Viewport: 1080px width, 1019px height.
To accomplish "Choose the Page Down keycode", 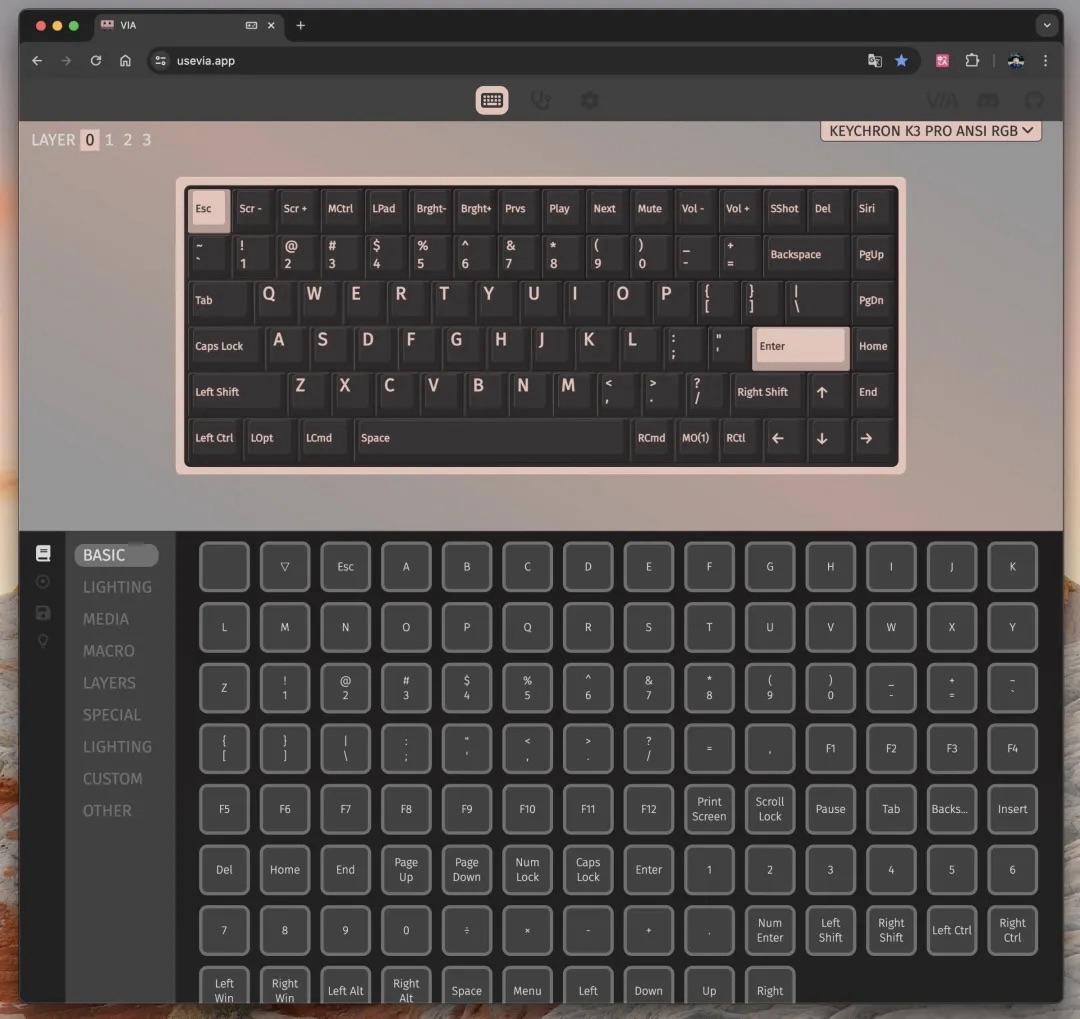I will click(x=466, y=870).
